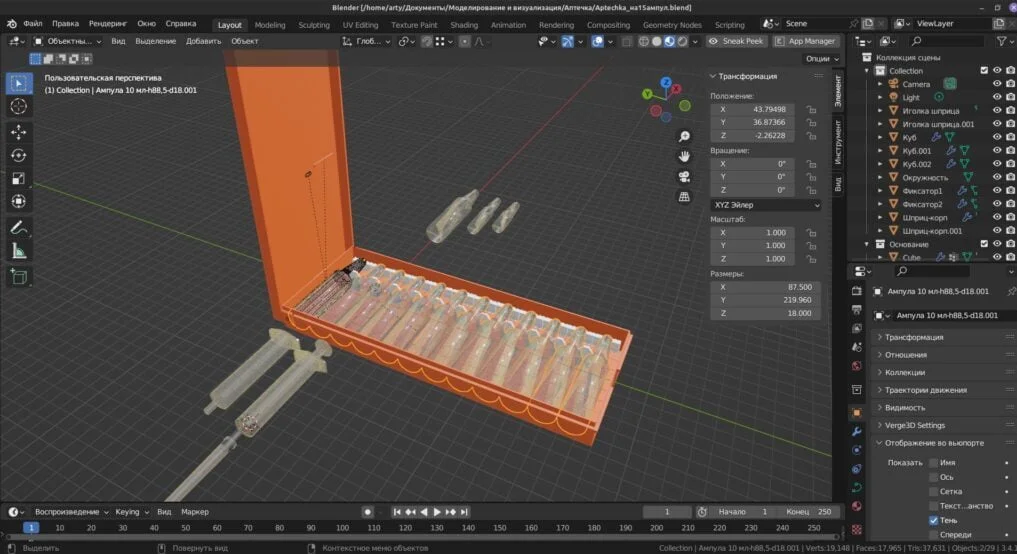Exclude Collection via its checkbox
This screenshot has height=554, width=1017.
984,70
